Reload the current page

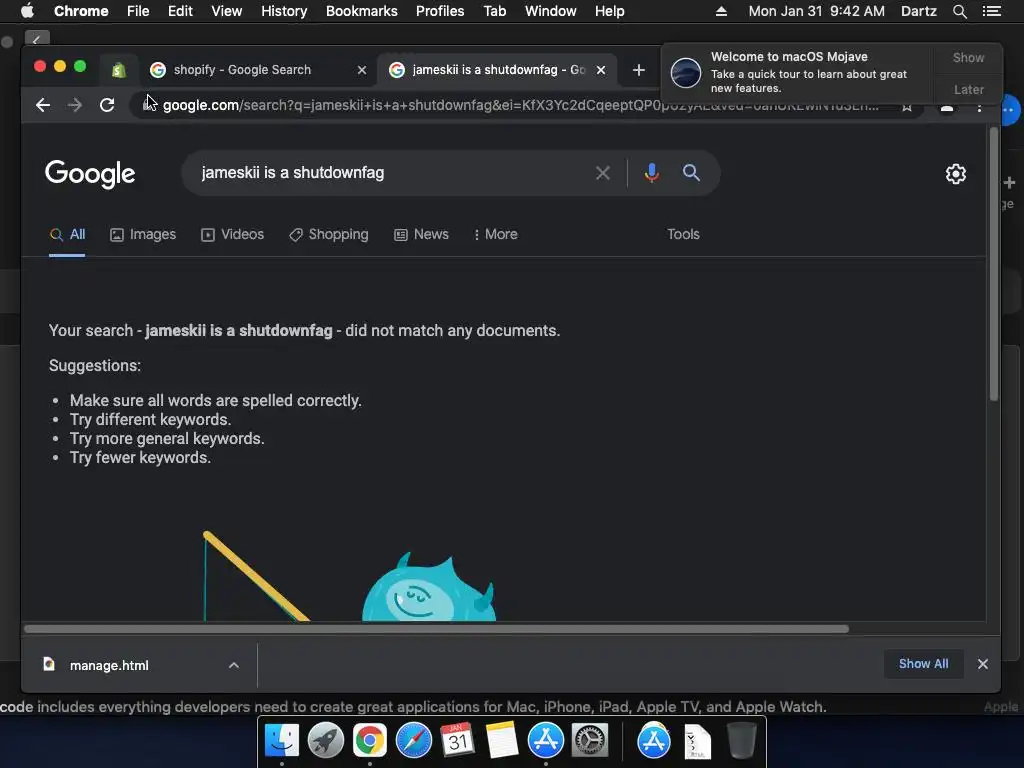coord(107,105)
